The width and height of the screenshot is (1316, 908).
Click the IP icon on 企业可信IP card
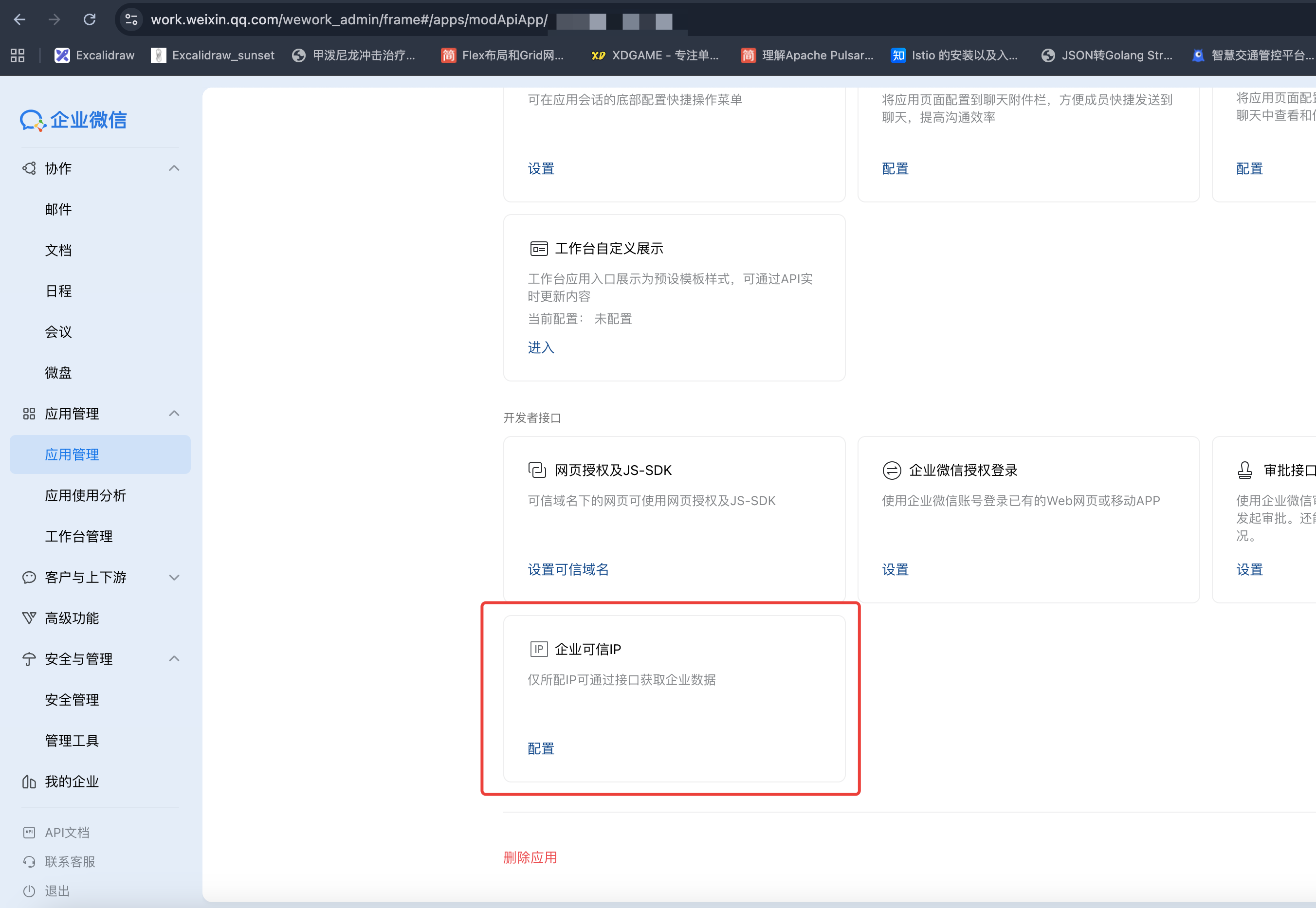[x=539, y=649]
